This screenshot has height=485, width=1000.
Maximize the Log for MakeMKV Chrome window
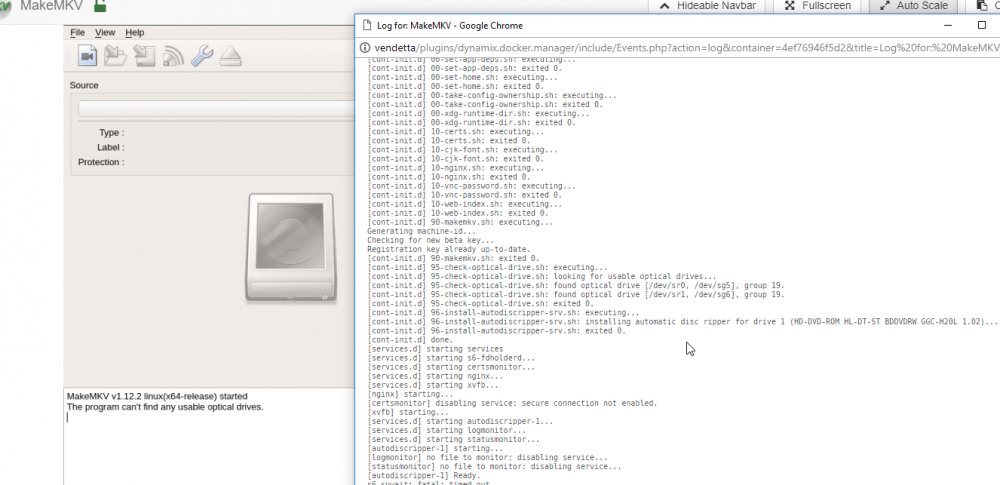[x=982, y=26]
